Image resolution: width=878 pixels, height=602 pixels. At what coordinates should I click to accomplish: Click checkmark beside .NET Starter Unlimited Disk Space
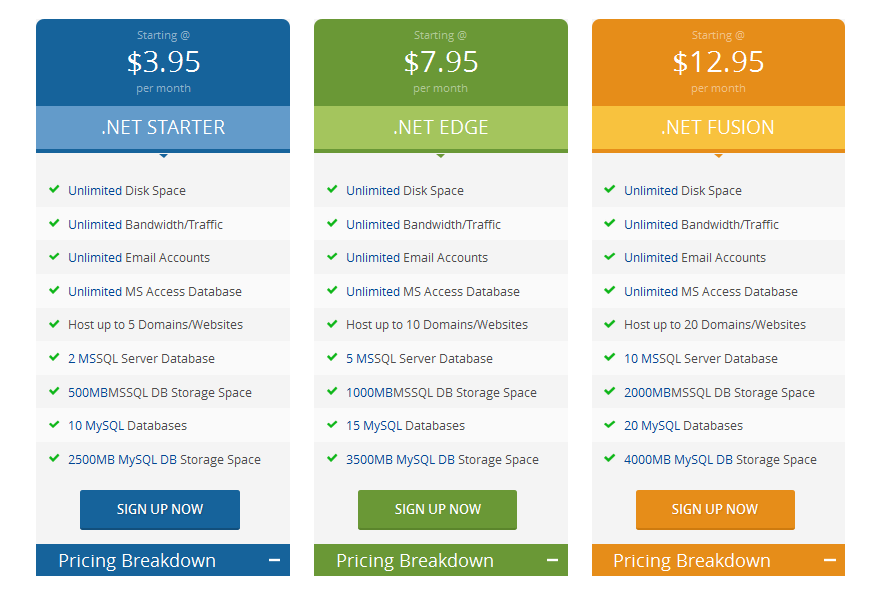coord(54,189)
